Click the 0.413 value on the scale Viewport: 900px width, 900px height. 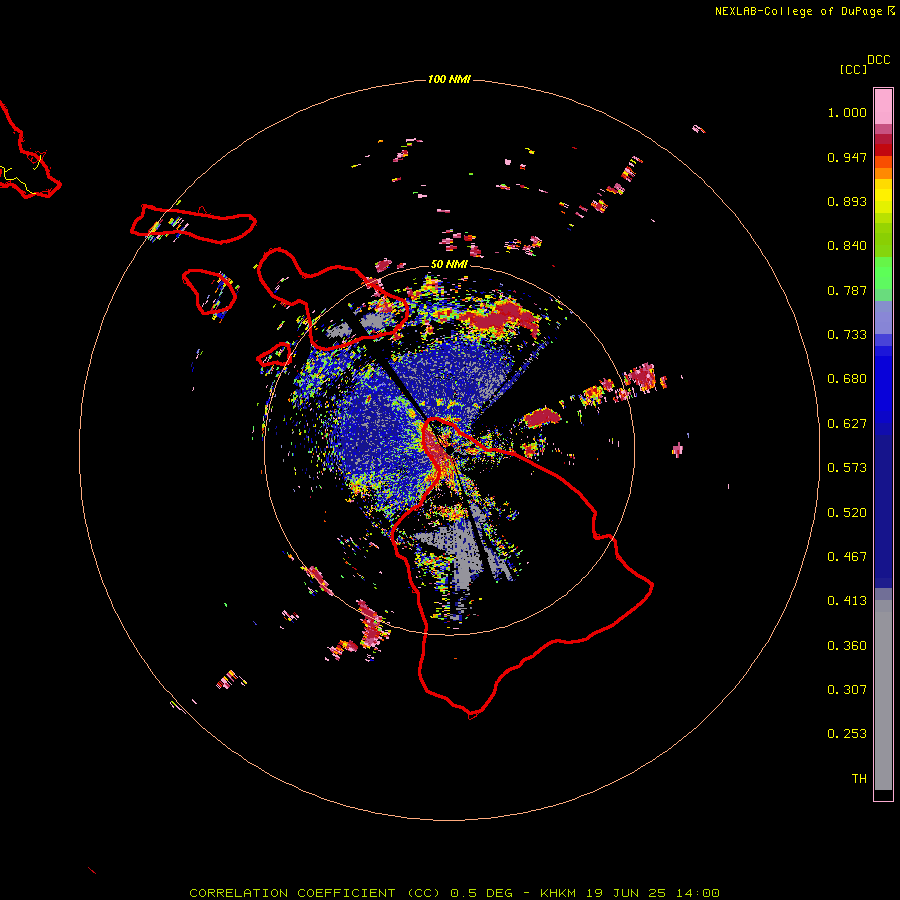[847, 601]
